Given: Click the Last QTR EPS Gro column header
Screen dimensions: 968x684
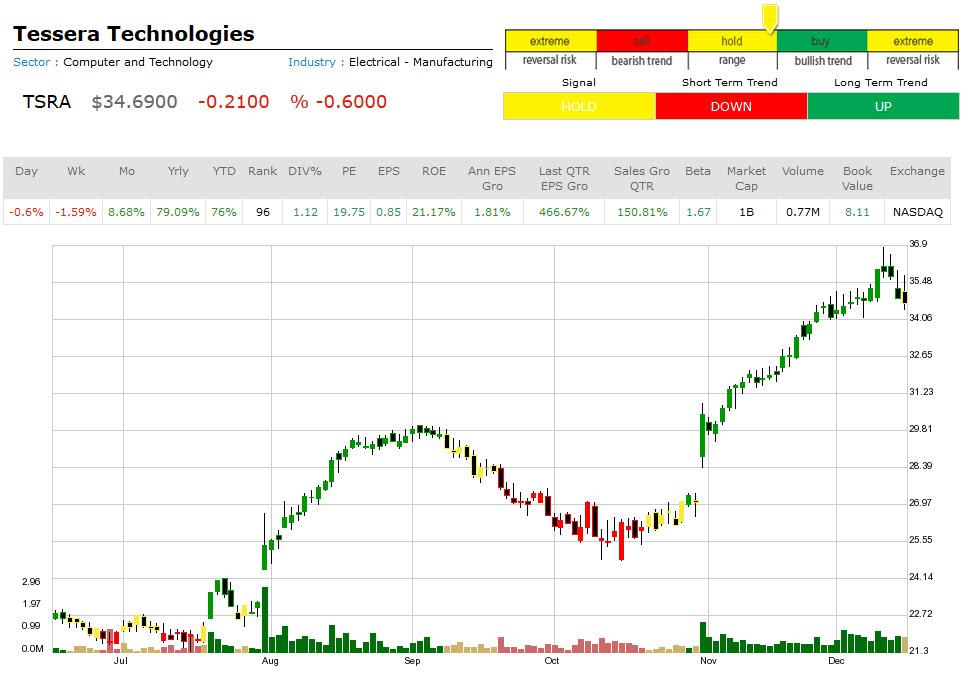Looking at the screenshot, I should click(564, 178).
